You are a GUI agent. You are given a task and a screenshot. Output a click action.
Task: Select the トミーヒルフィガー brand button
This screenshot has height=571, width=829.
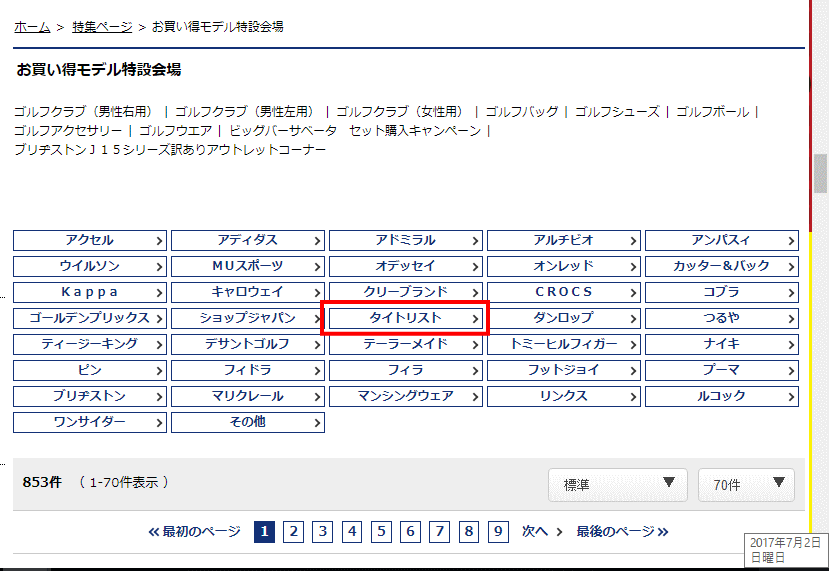click(x=564, y=344)
